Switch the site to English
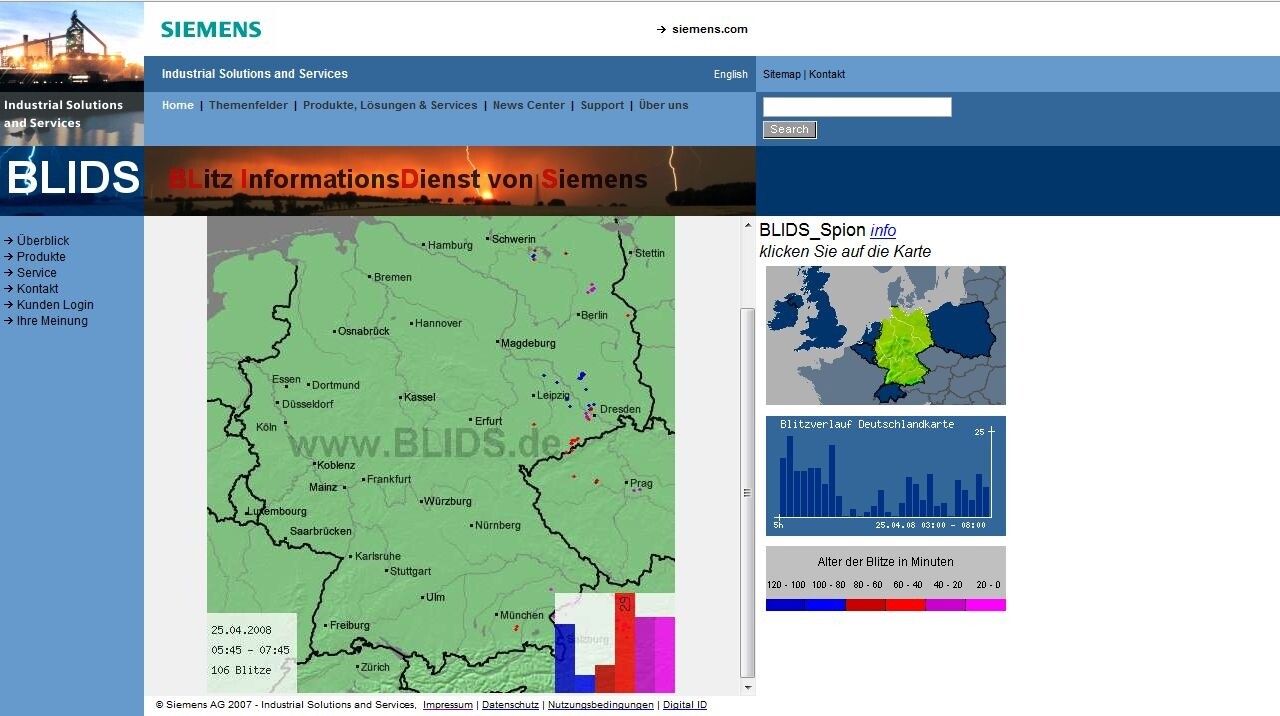The image size is (1280, 716). pos(730,74)
